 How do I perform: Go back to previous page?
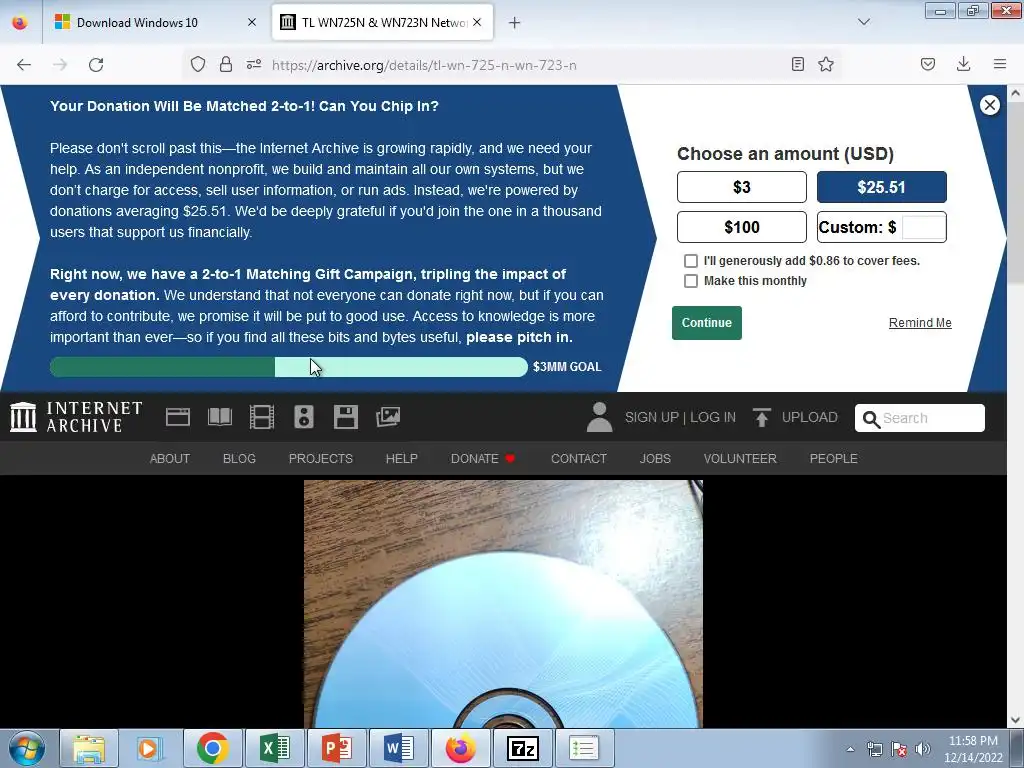(x=24, y=65)
